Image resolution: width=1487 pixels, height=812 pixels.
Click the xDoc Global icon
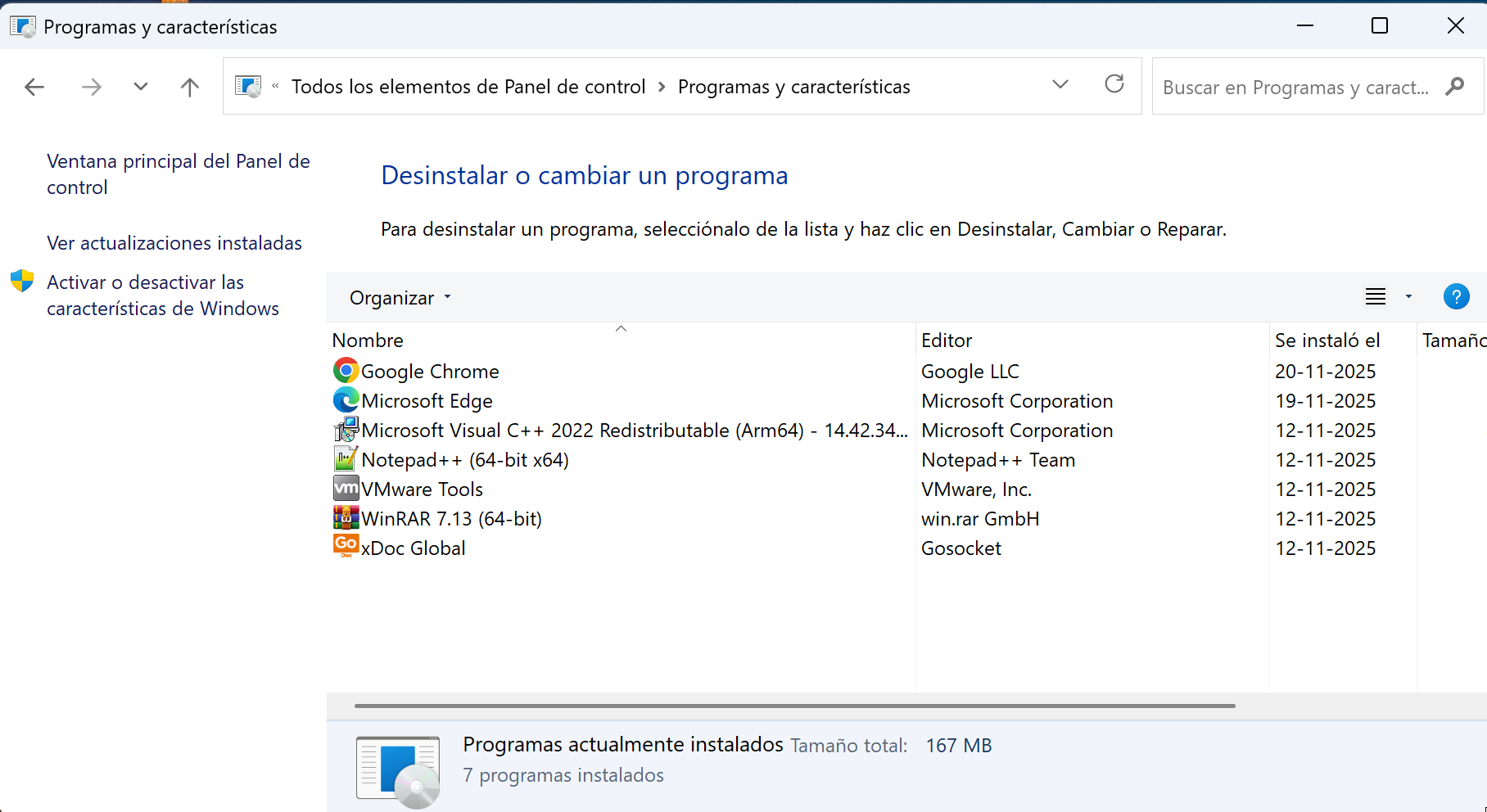(346, 546)
